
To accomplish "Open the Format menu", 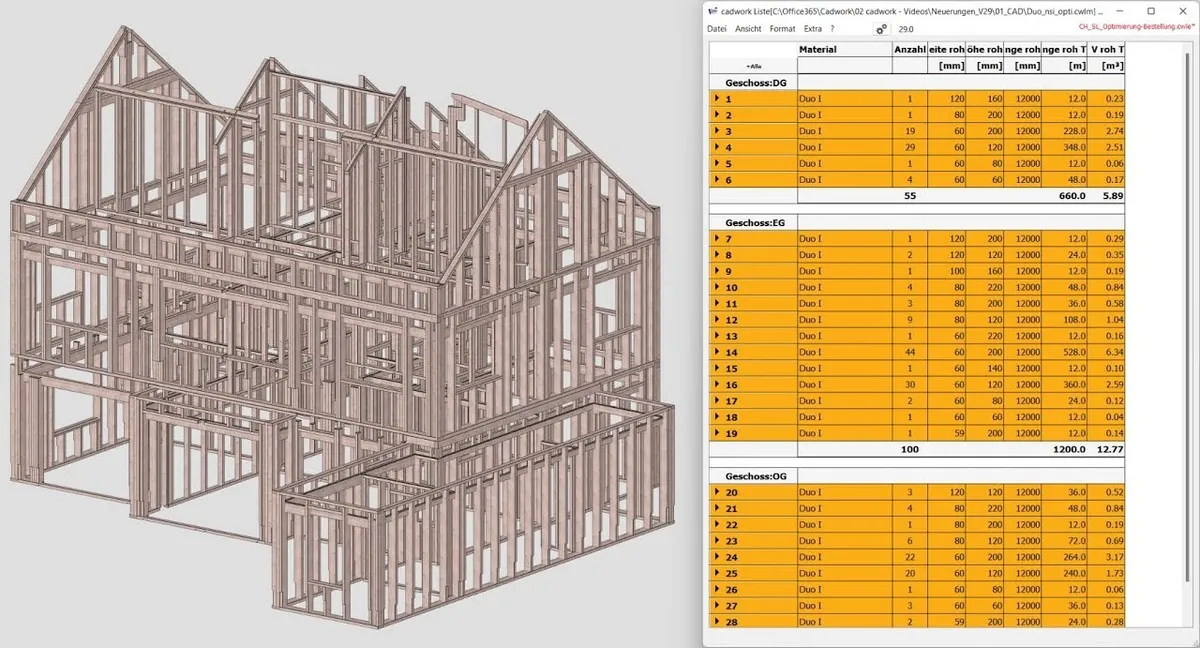I will click(x=783, y=29).
